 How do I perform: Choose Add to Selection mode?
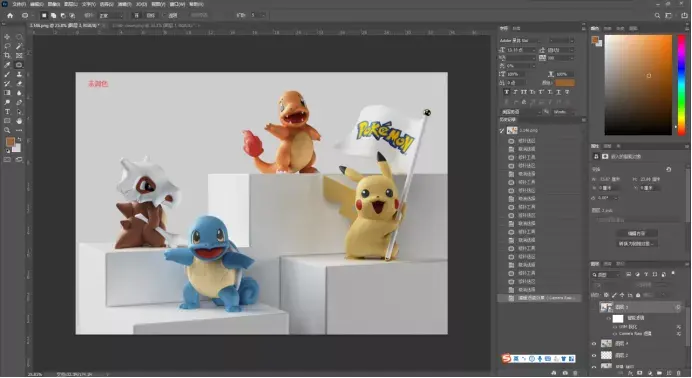click(x=53, y=15)
